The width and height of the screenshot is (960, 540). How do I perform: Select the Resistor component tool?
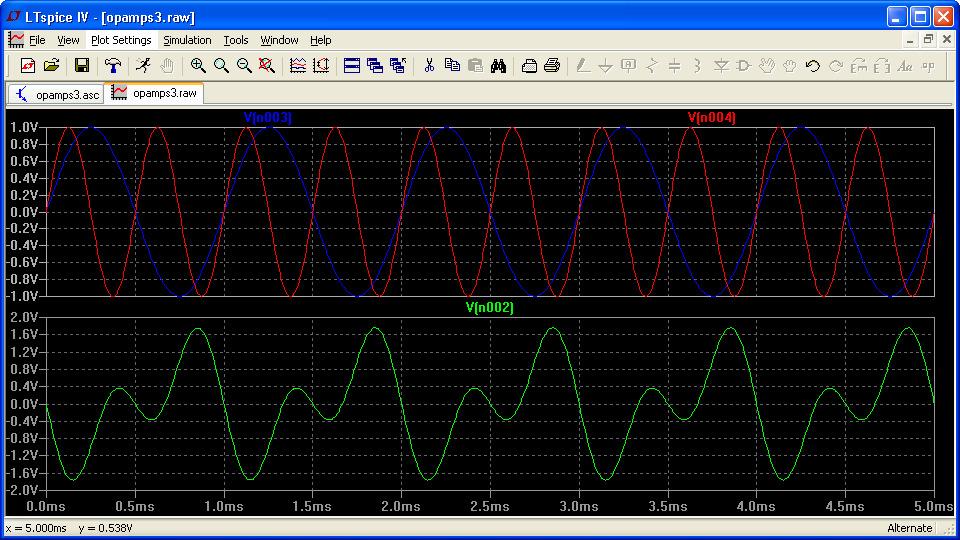click(x=651, y=66)
